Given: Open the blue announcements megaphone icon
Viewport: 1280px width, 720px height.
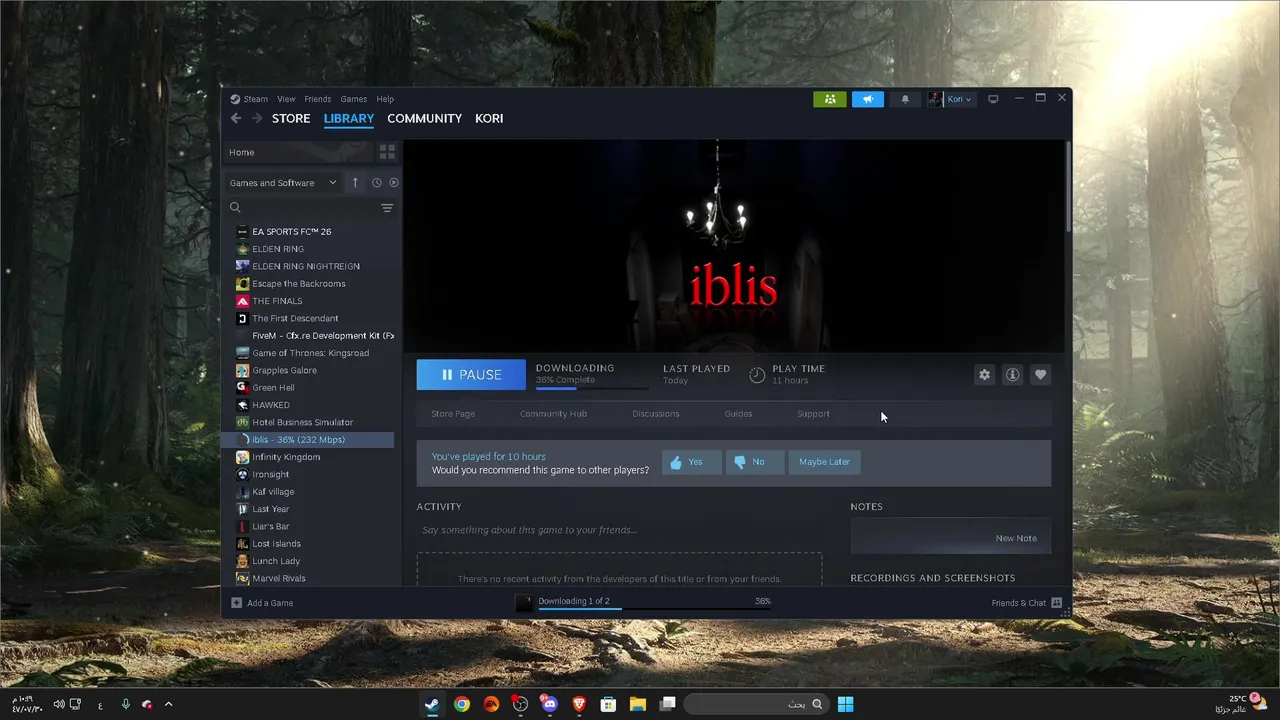Looking at the screenshot, I should pos(868,99).
